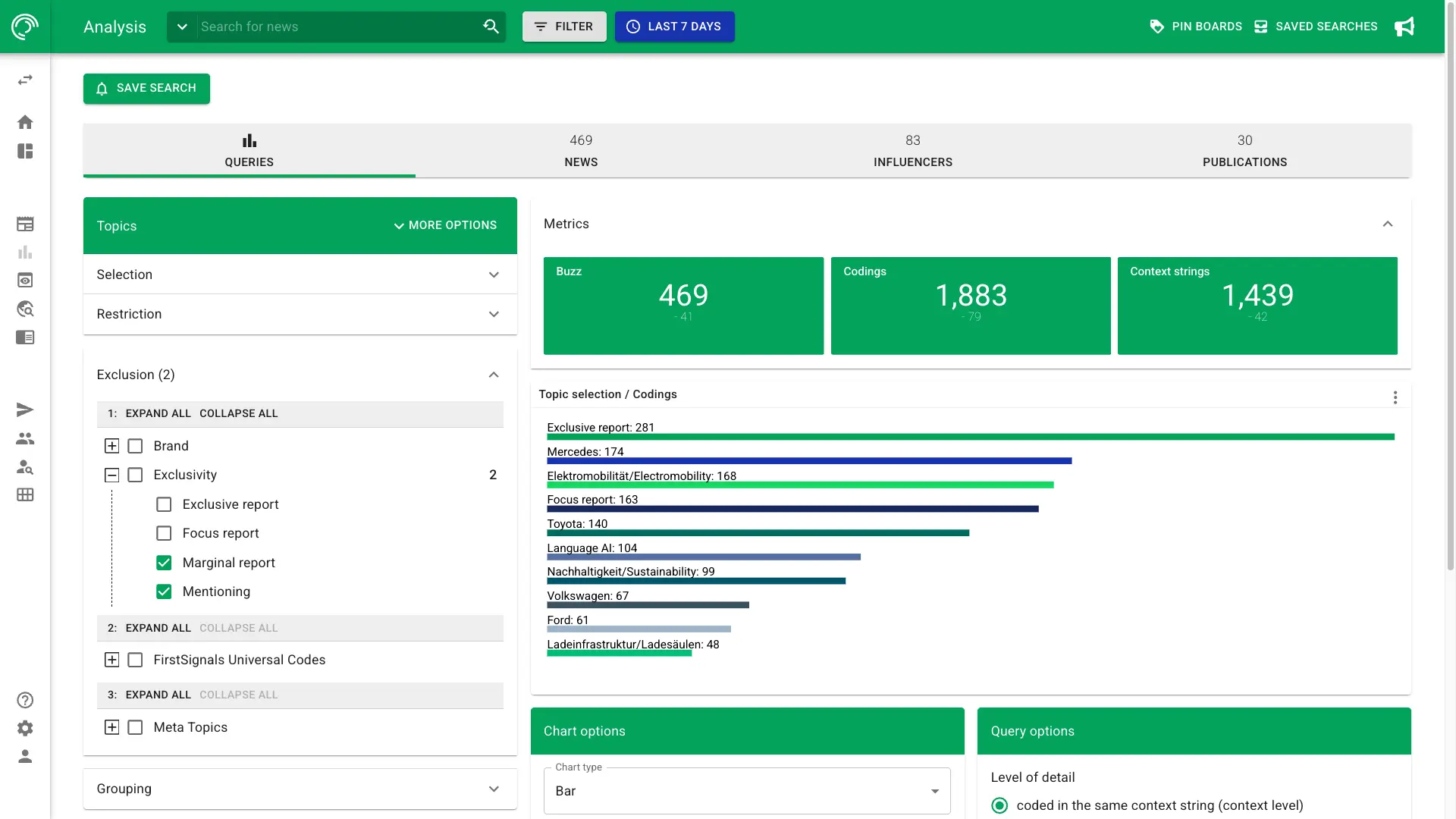1456x819 pixels.
Task: Uncheck the Marginal report checkbox
Action: click(x=164, y=563)
